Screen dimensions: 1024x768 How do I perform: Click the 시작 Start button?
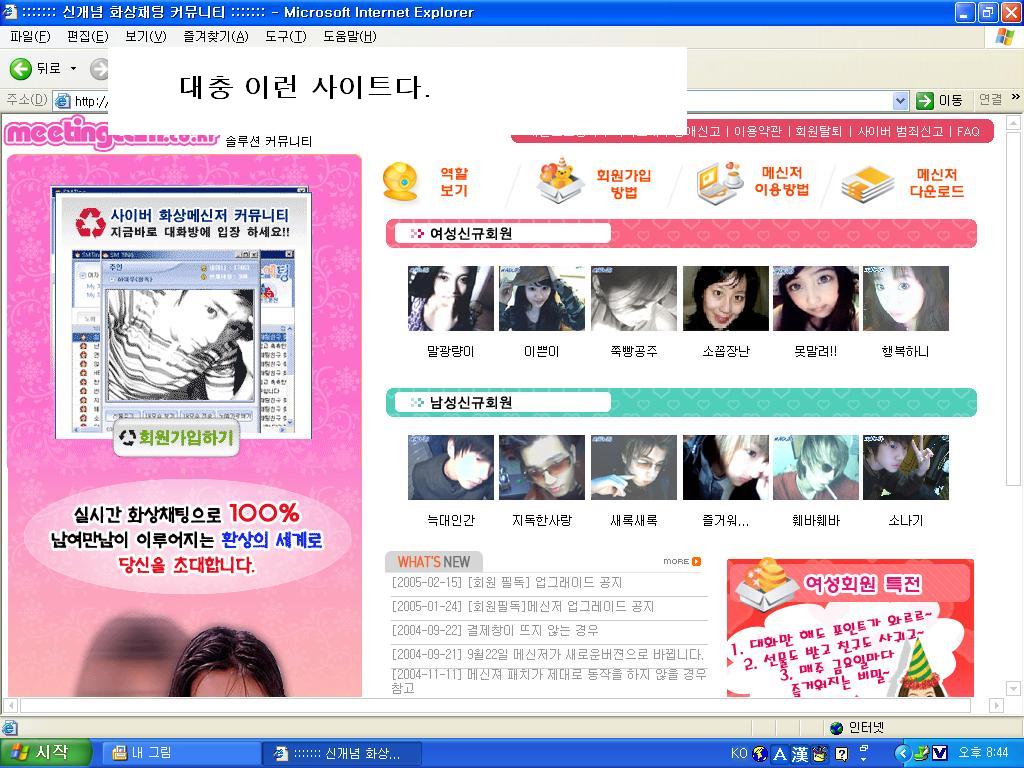[43, 754]
